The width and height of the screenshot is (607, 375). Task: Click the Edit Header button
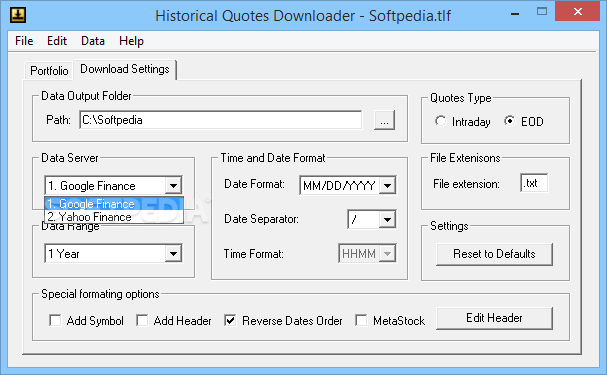(494, 318)
